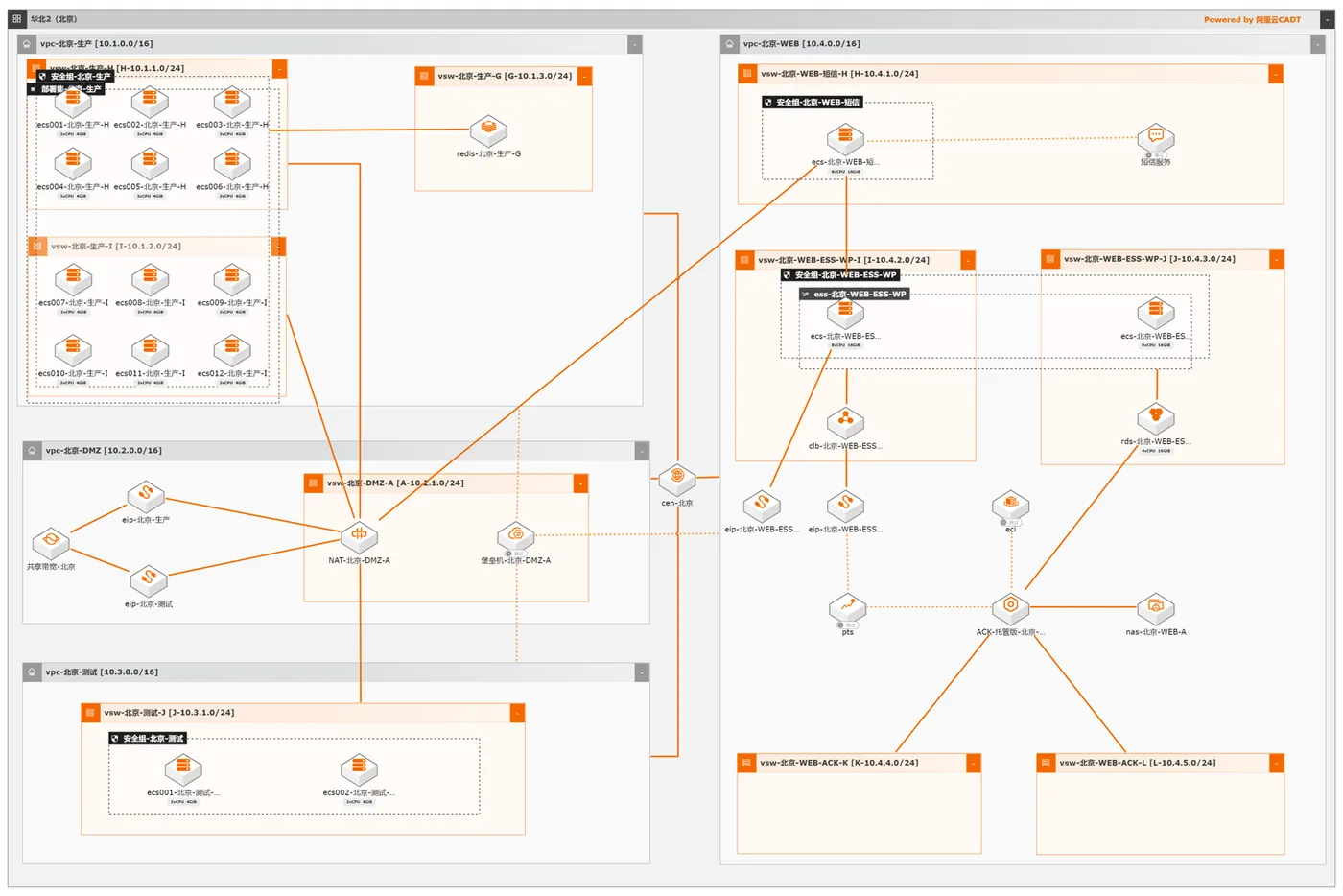Select the eip-北京-生产 icon
1343x896 pixels.
(146, 497)
